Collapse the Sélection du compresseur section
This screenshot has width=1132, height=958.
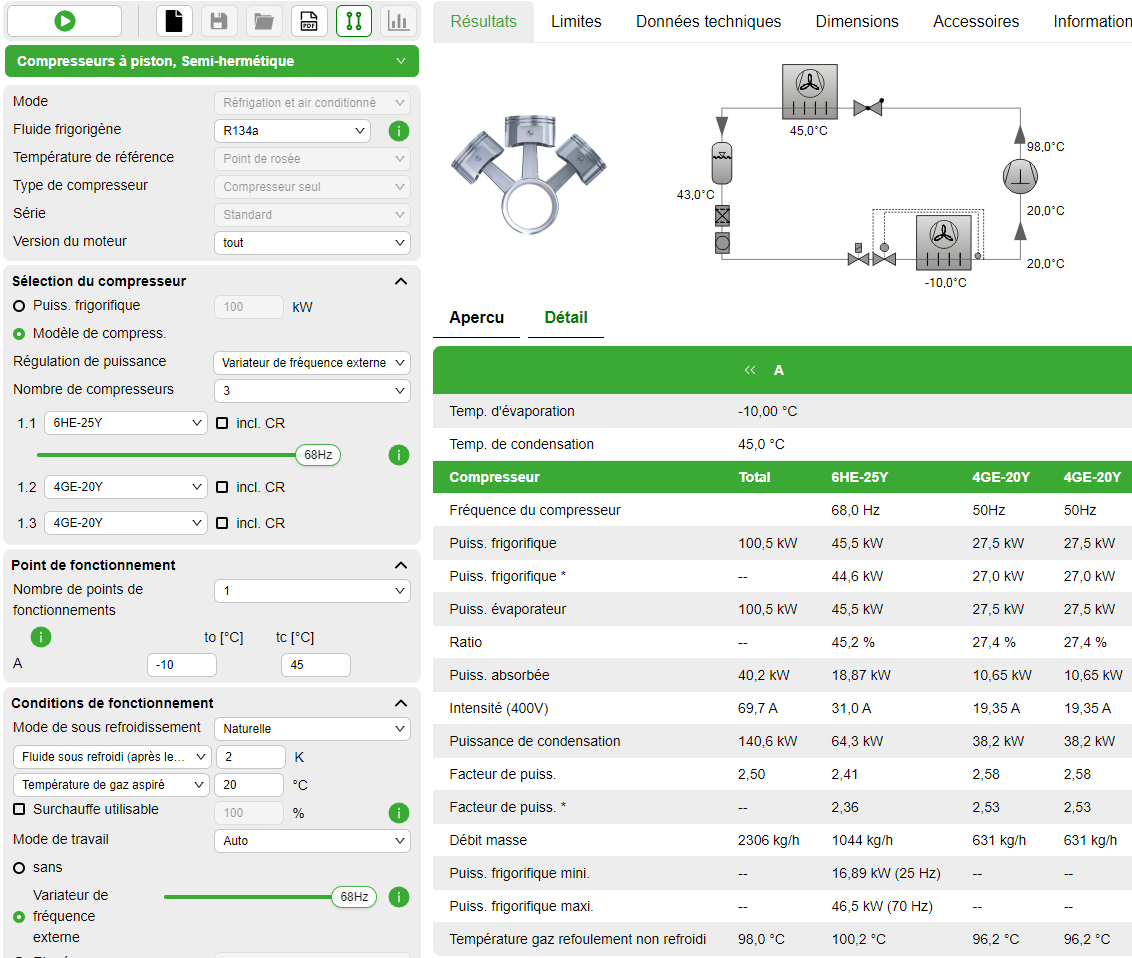point(401,281)
